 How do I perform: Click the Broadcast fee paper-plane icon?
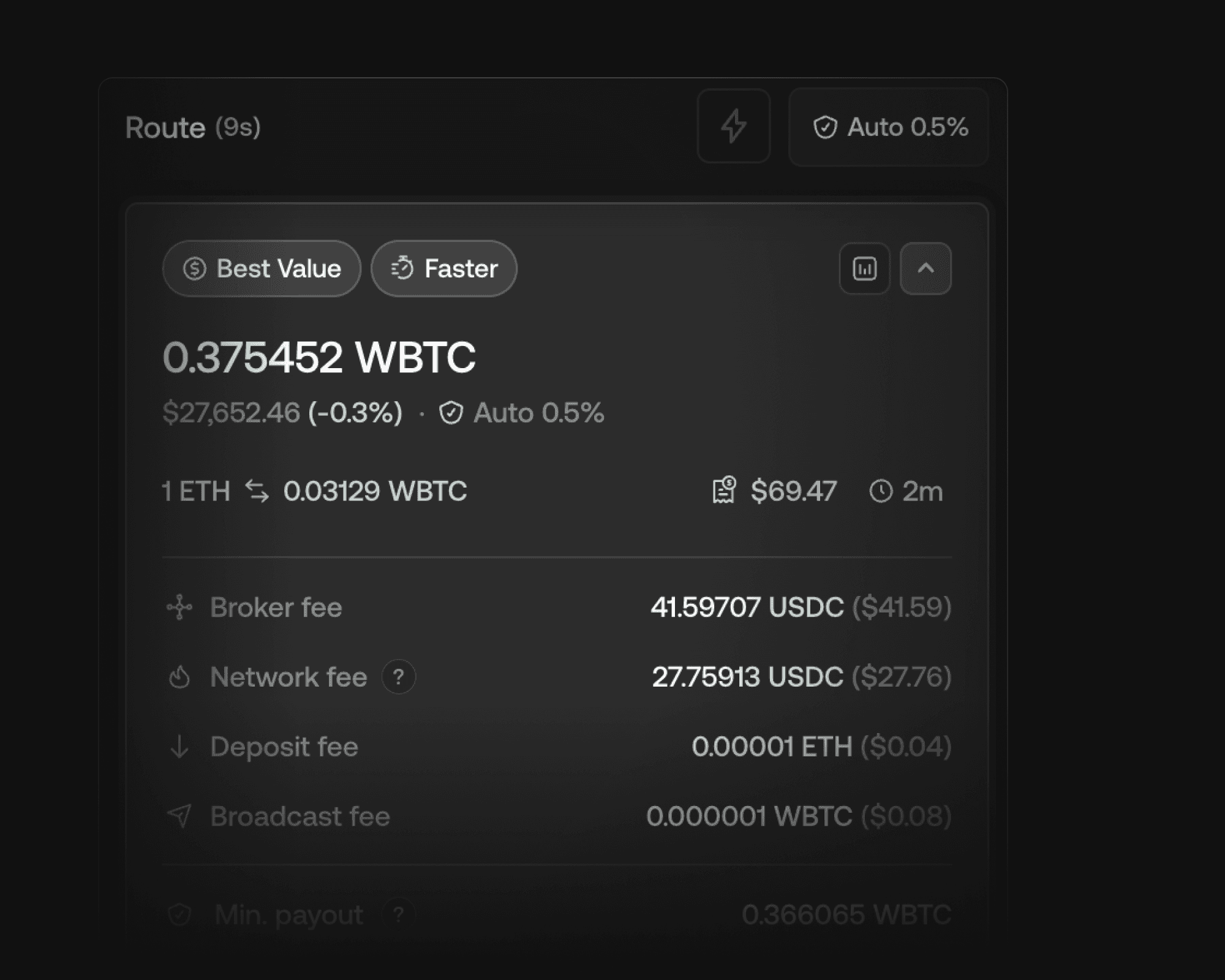tap(179, 816)
